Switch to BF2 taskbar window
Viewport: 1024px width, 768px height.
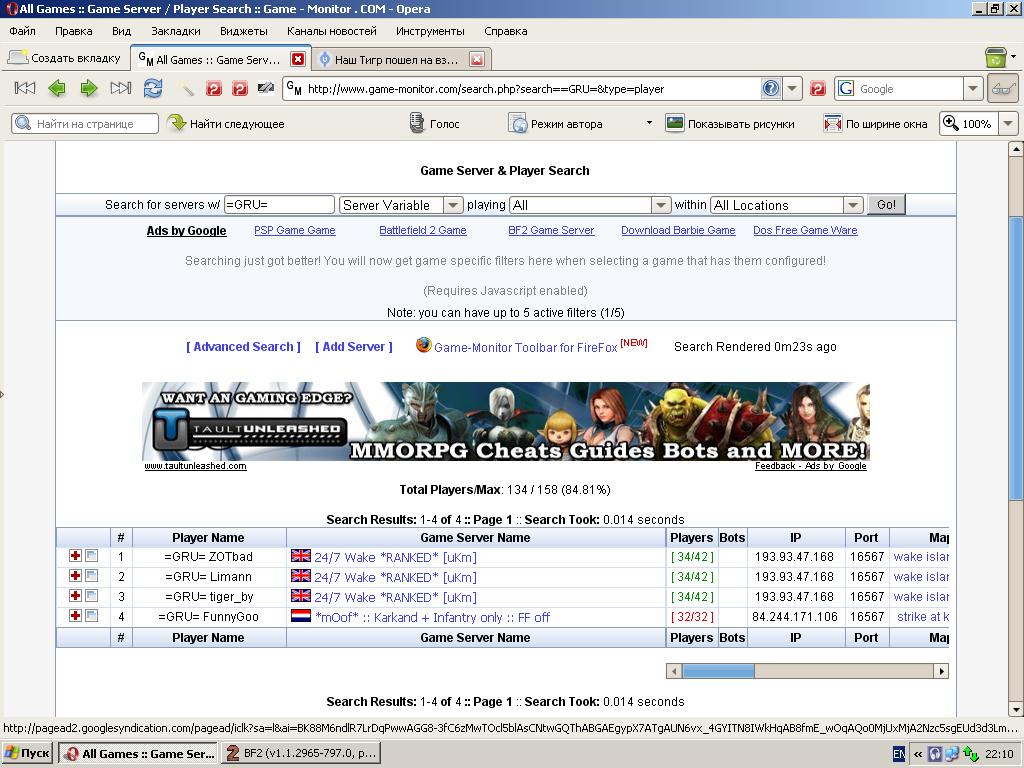[x=301, y=753]
